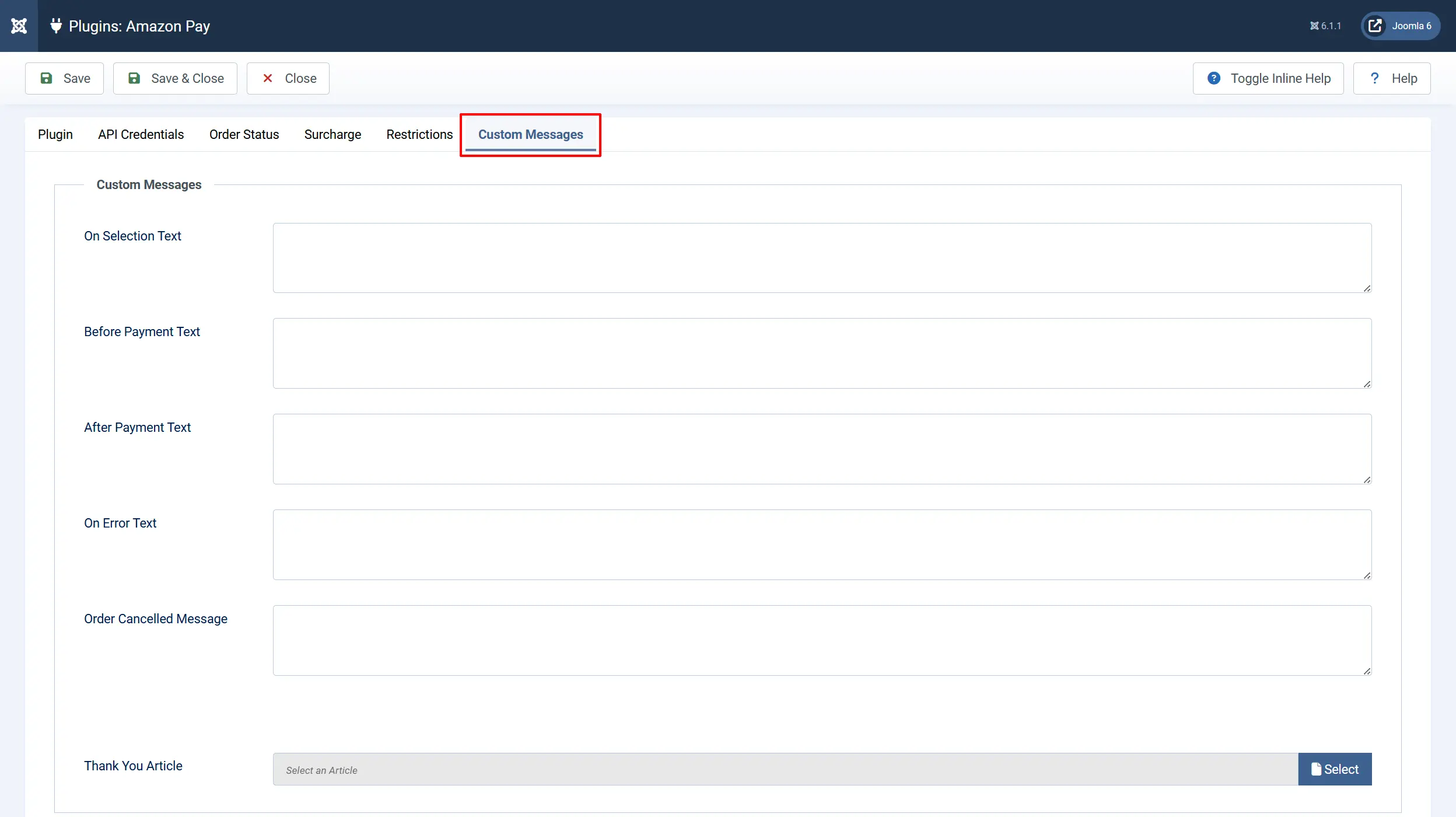
Task: Click the Joomla 6.1.1 version indicator
Action: 1325,26
